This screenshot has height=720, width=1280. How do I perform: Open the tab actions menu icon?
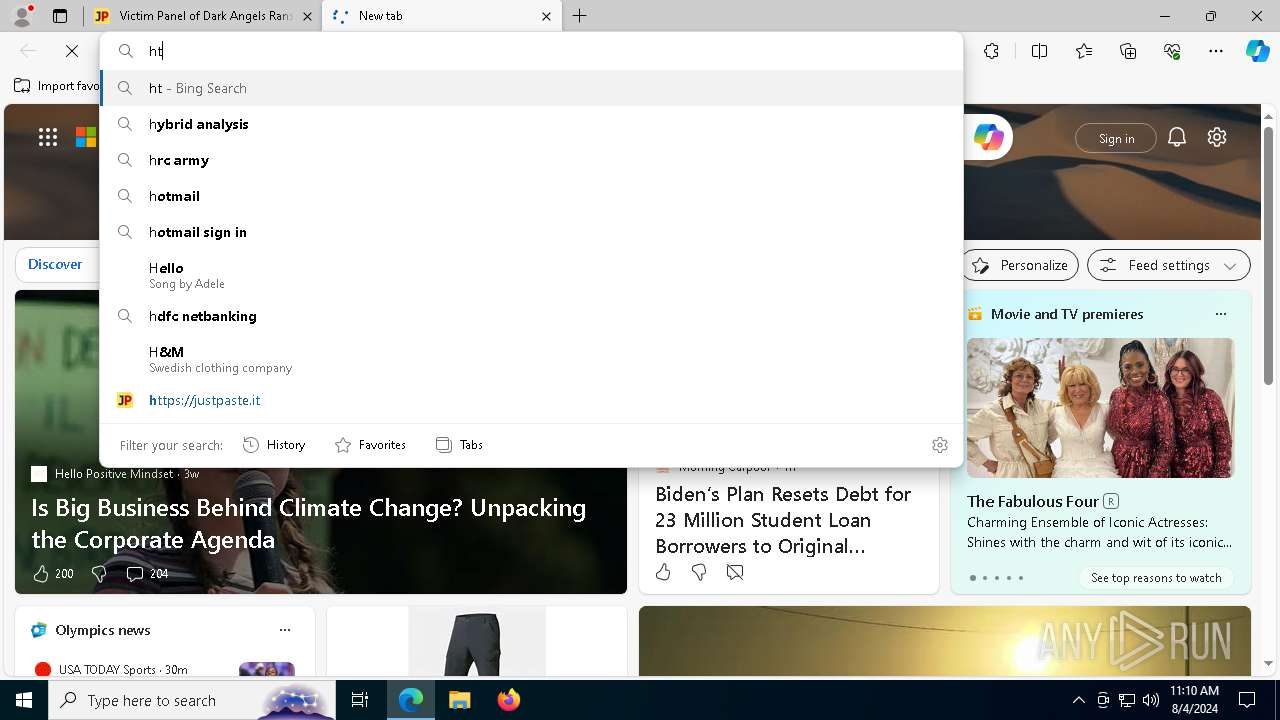point(60,16)
